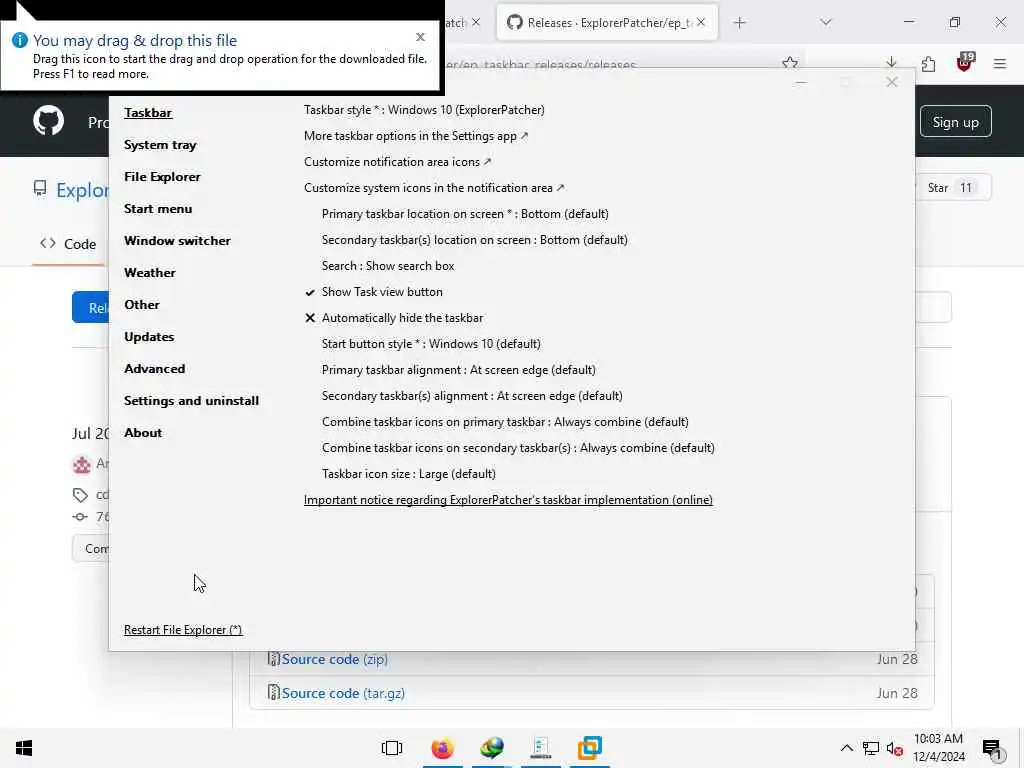Close the Releases ExplorerPatcher tab

click(x=701, y=22)
